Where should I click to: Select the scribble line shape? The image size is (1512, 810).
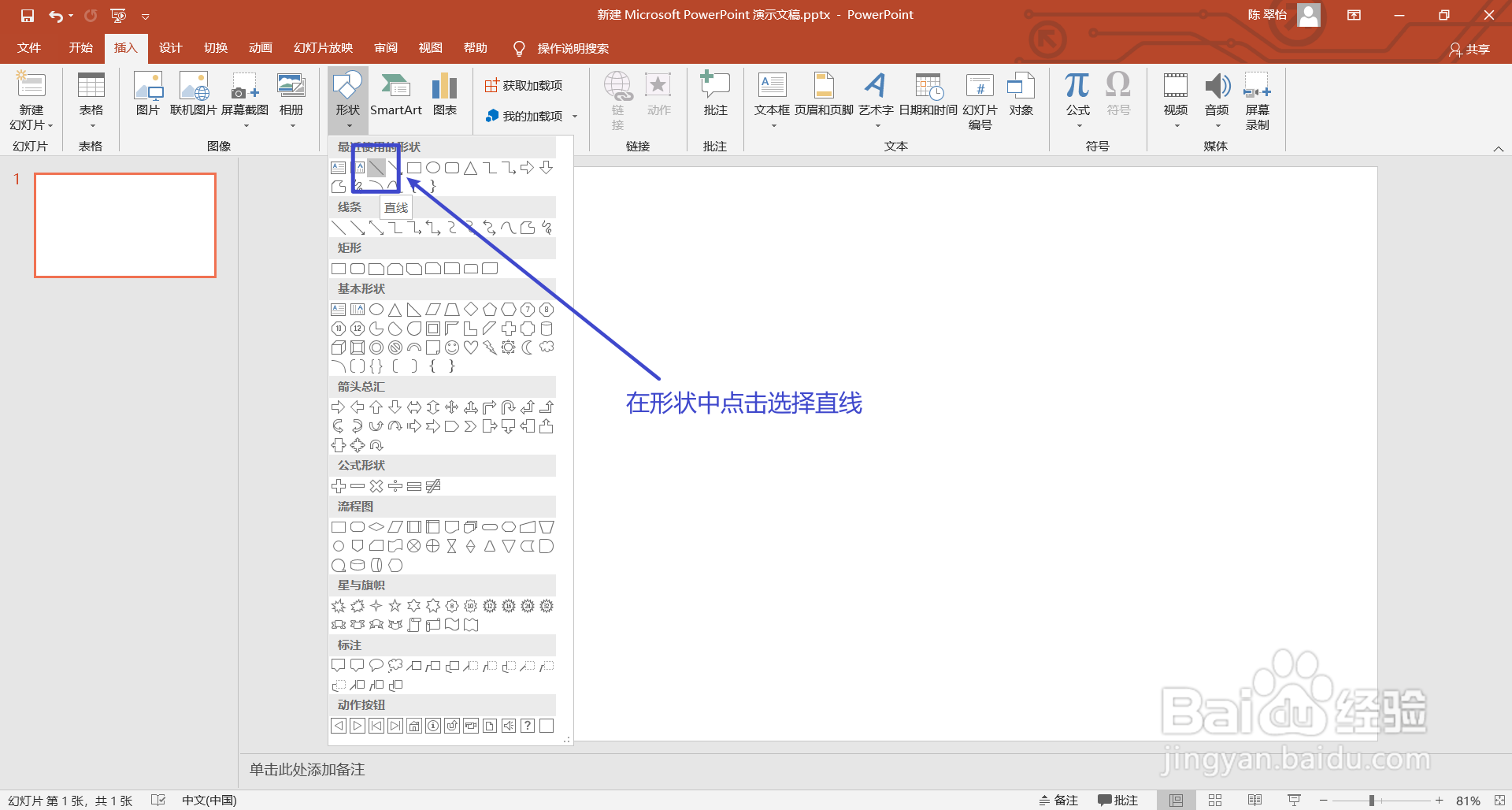pos(547,228)
